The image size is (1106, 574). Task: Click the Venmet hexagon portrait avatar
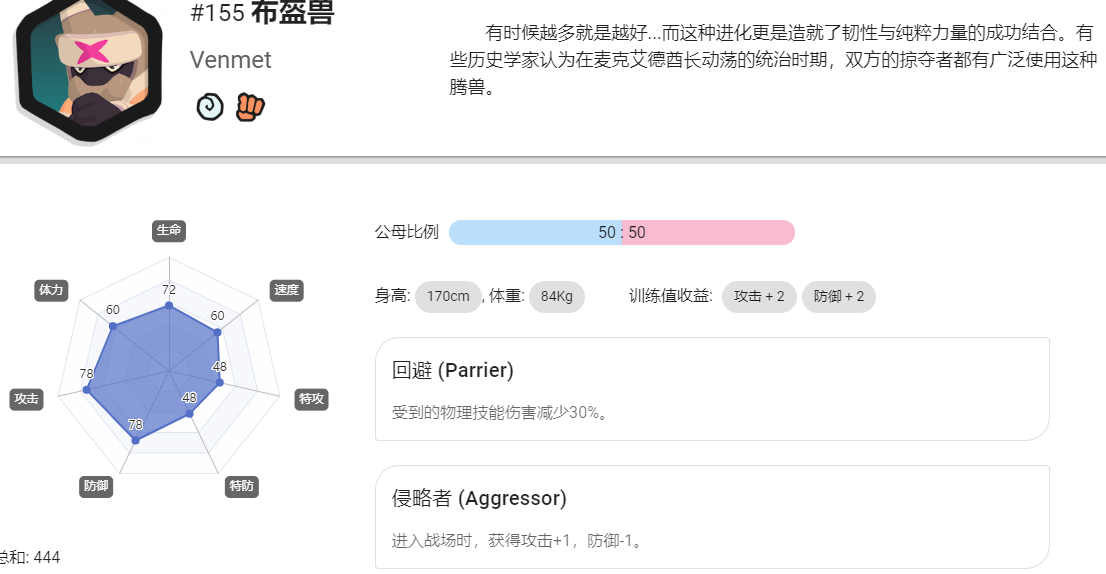tap(89, 69)
